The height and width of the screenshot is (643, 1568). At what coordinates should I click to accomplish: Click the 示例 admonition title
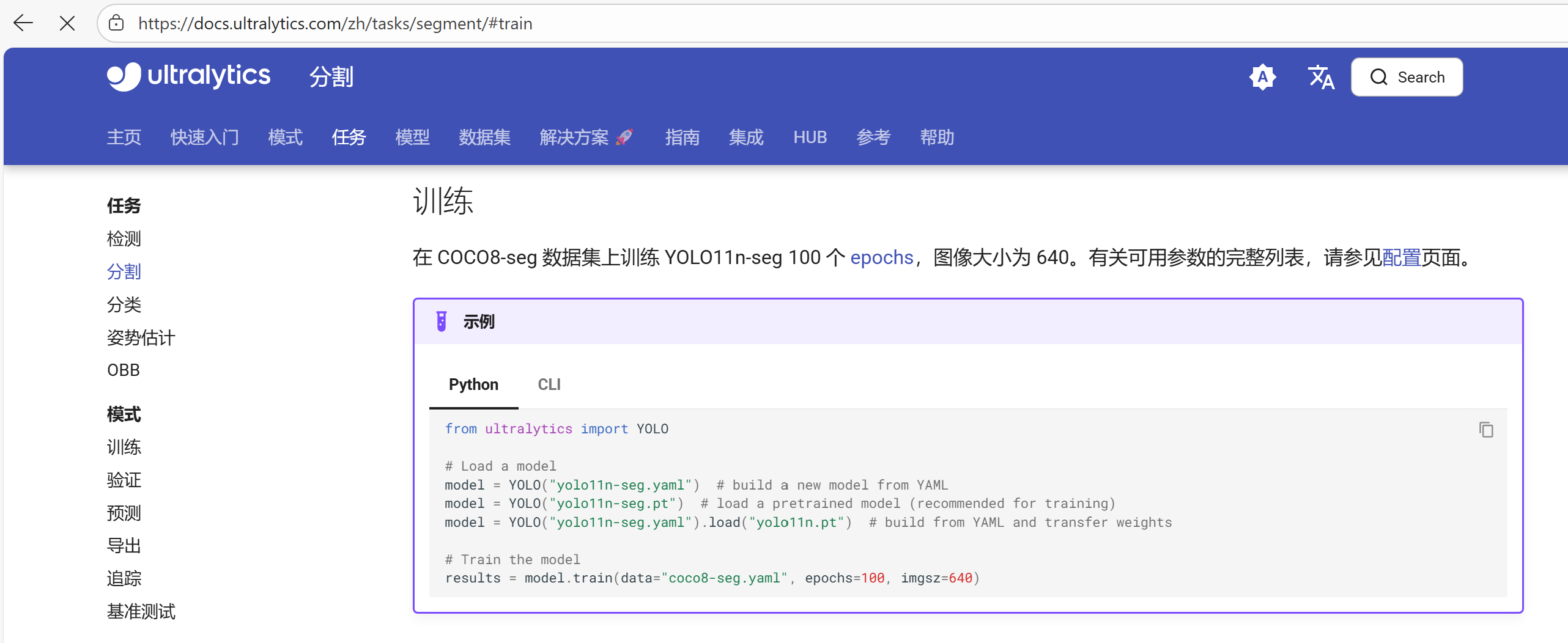[x=479, y=321]
